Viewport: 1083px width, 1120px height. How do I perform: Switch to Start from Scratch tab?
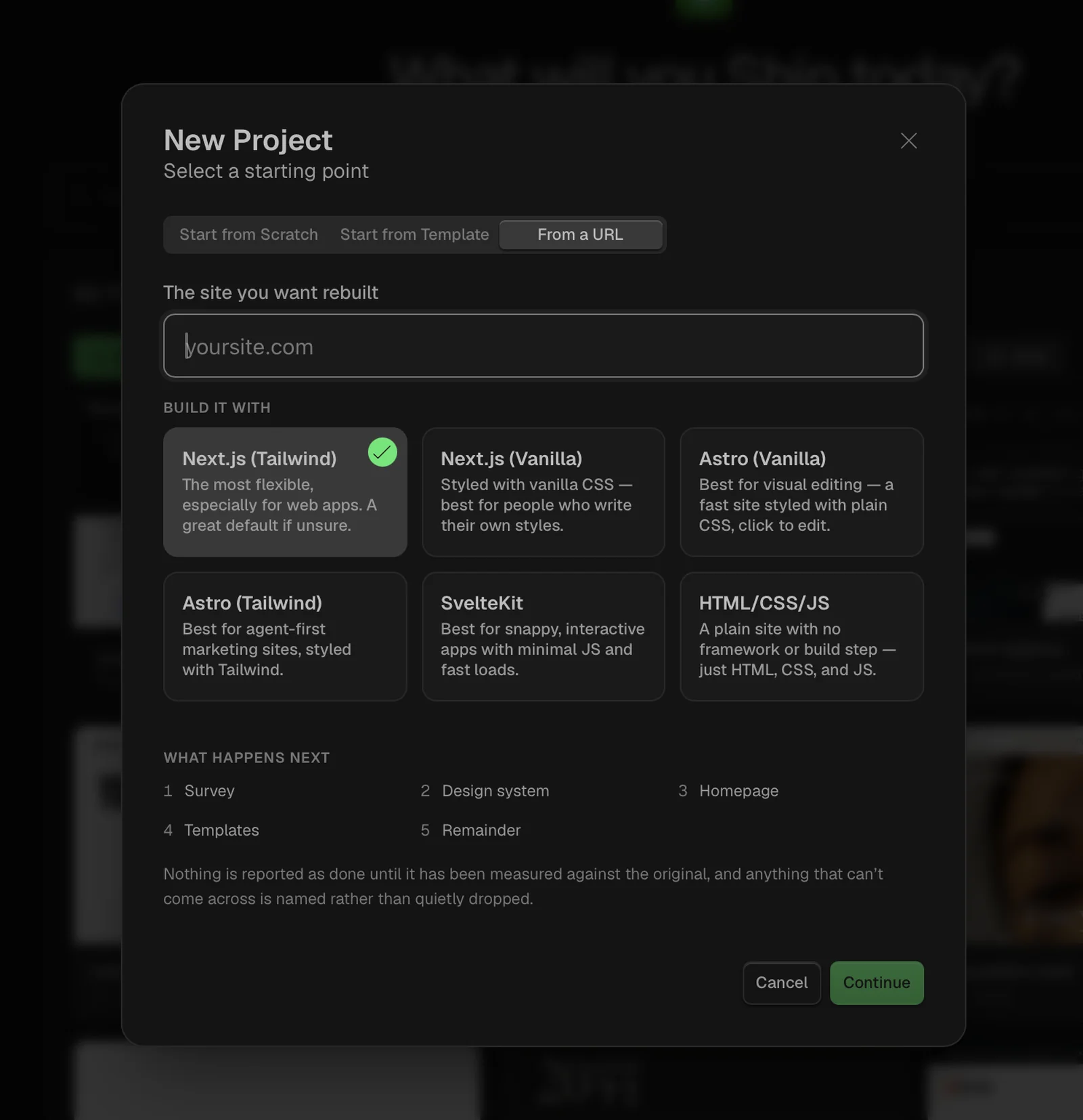point(248,234)
